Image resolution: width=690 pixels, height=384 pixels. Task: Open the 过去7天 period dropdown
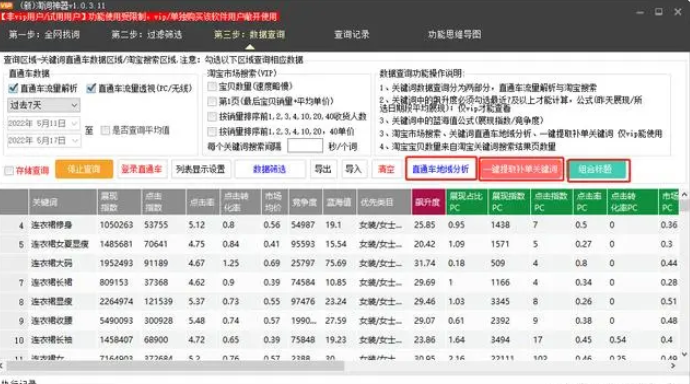tap(44, 105)
